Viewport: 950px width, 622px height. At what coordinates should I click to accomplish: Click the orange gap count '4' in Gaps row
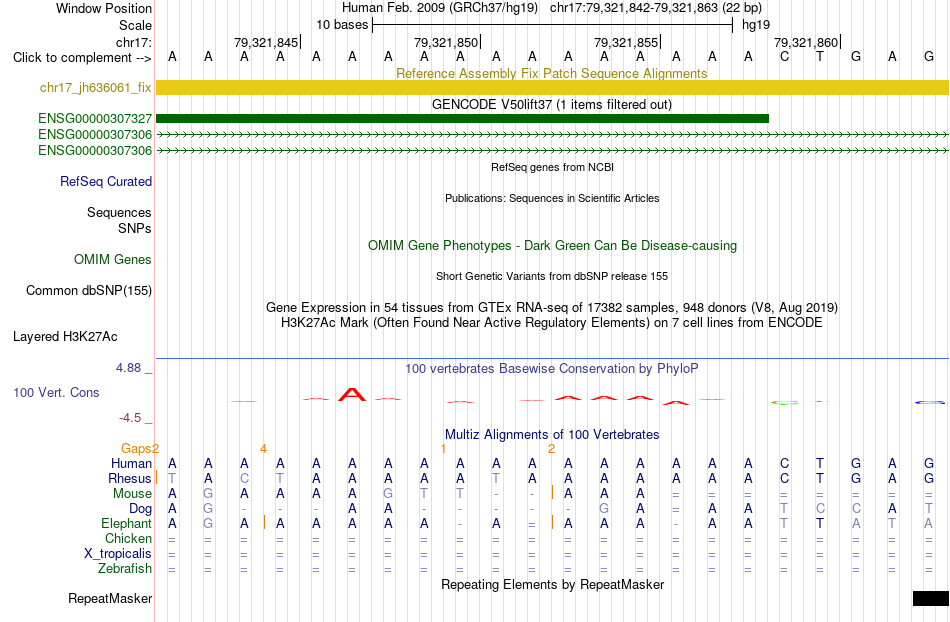(263, 448)
